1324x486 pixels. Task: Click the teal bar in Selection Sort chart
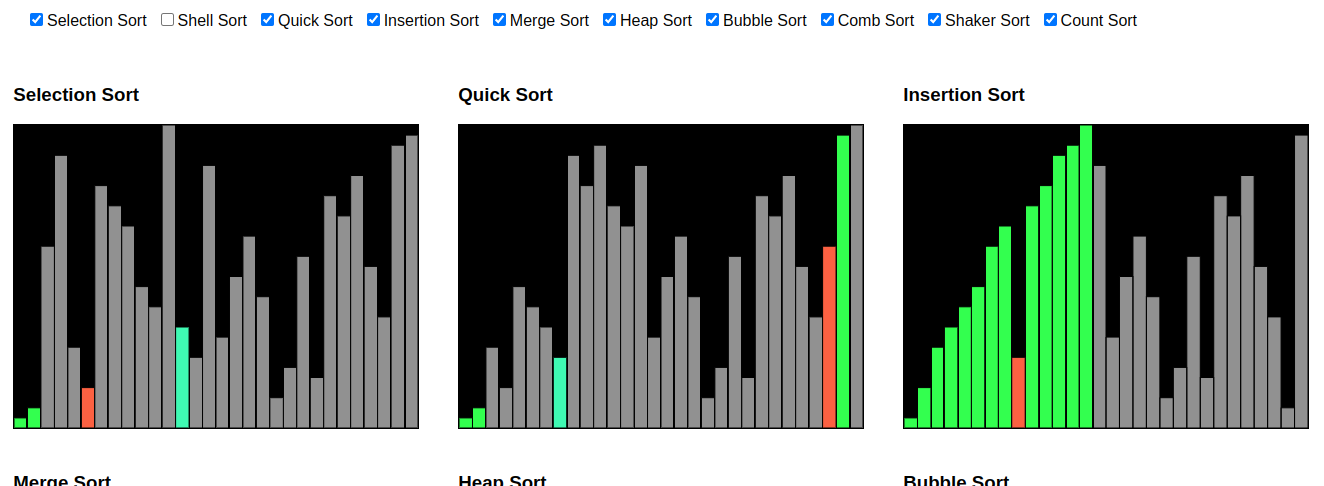tap(182, 378)
